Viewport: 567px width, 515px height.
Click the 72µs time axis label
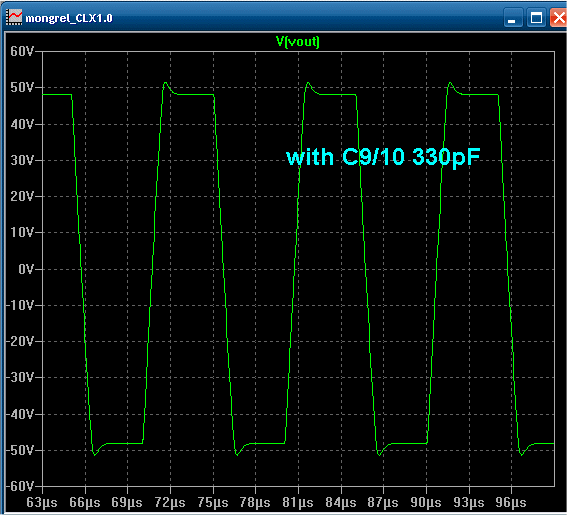click(170, 503)
